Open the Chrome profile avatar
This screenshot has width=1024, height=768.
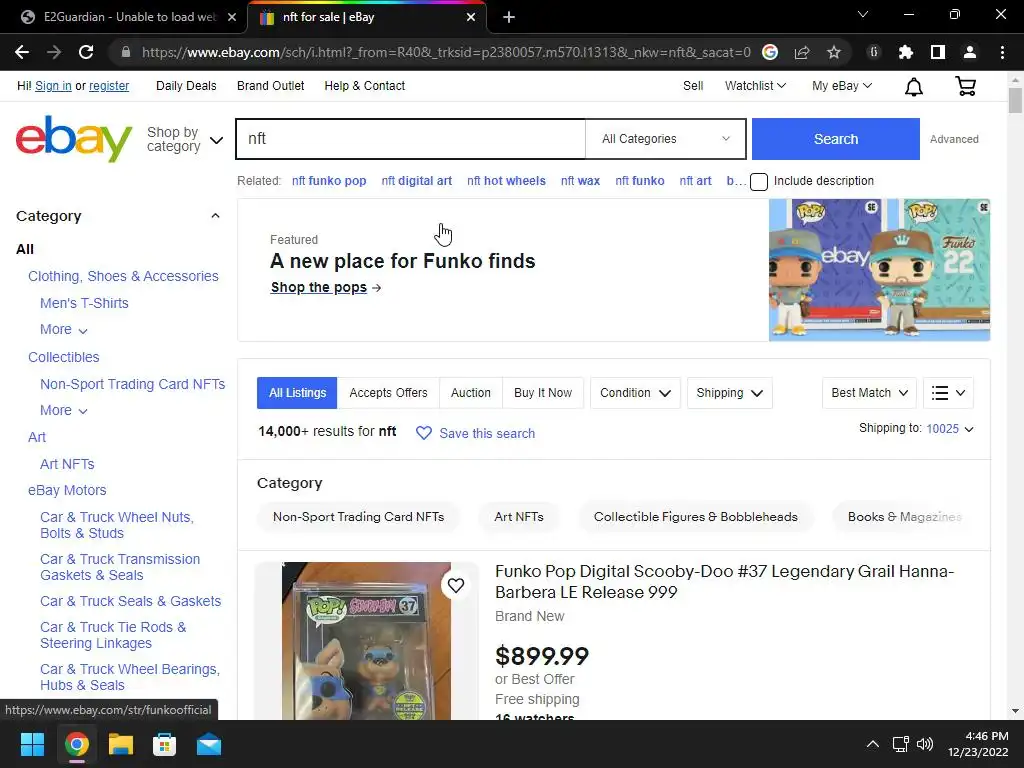[x=970, y=52]
